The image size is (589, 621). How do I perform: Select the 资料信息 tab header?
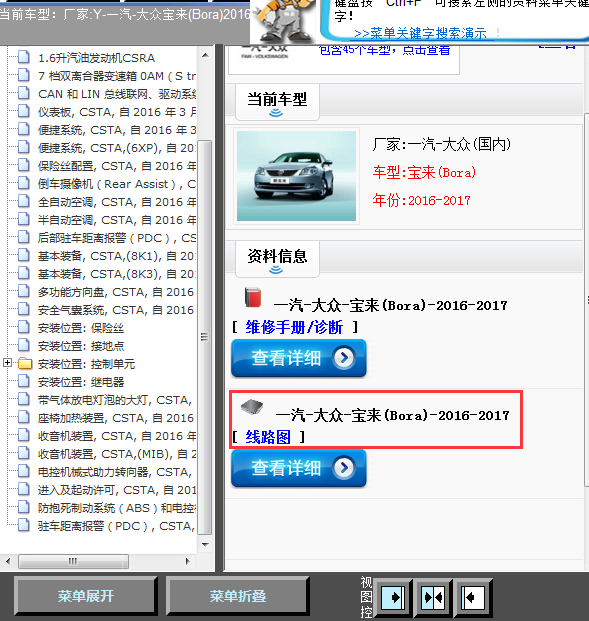(x=277, y=259)
